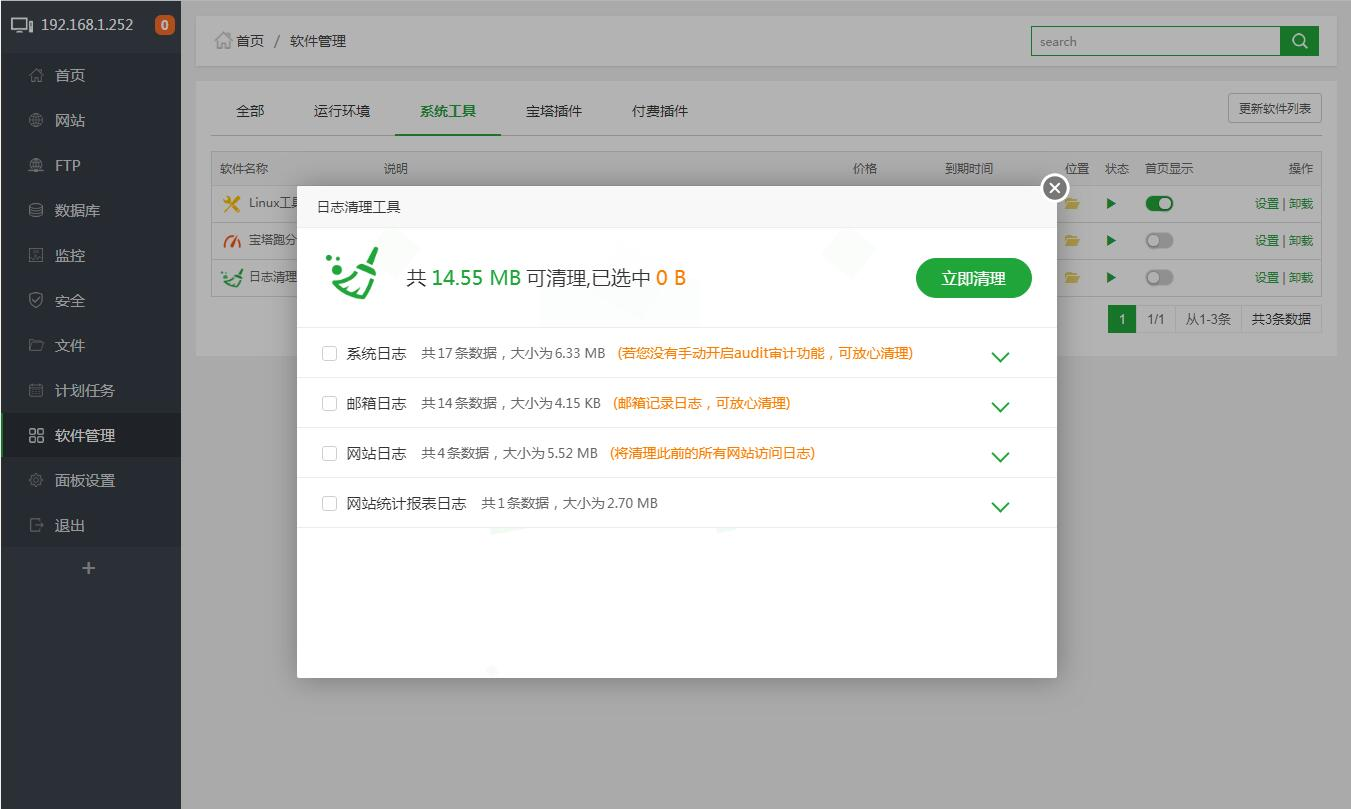Click inside the search input box
This screenshot has width=1351, height=809.
[1155, 41]
